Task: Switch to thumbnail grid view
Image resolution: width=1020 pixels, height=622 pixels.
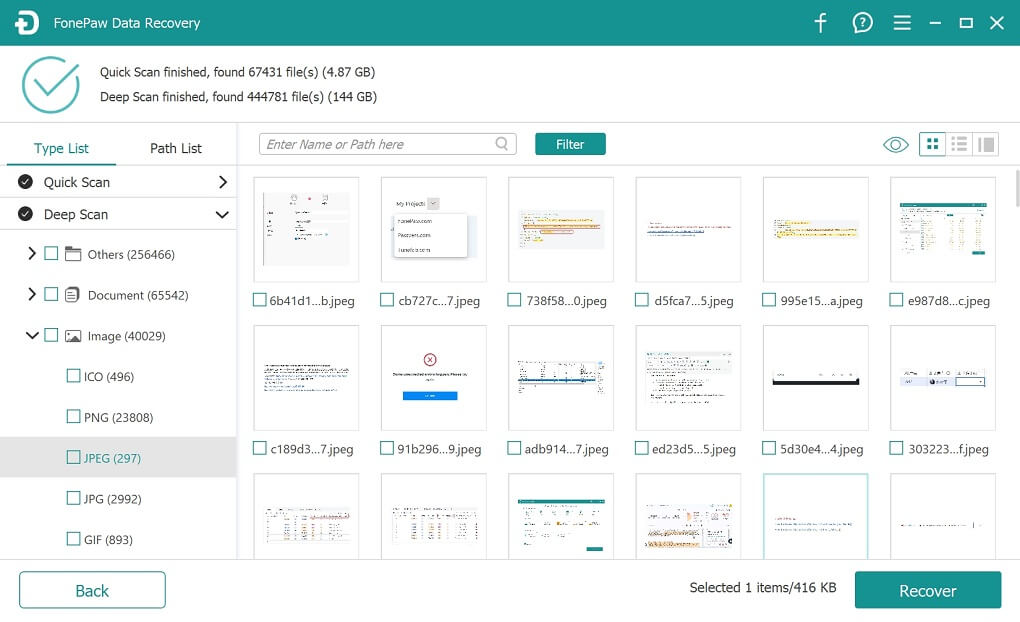Action: [932, 144]
